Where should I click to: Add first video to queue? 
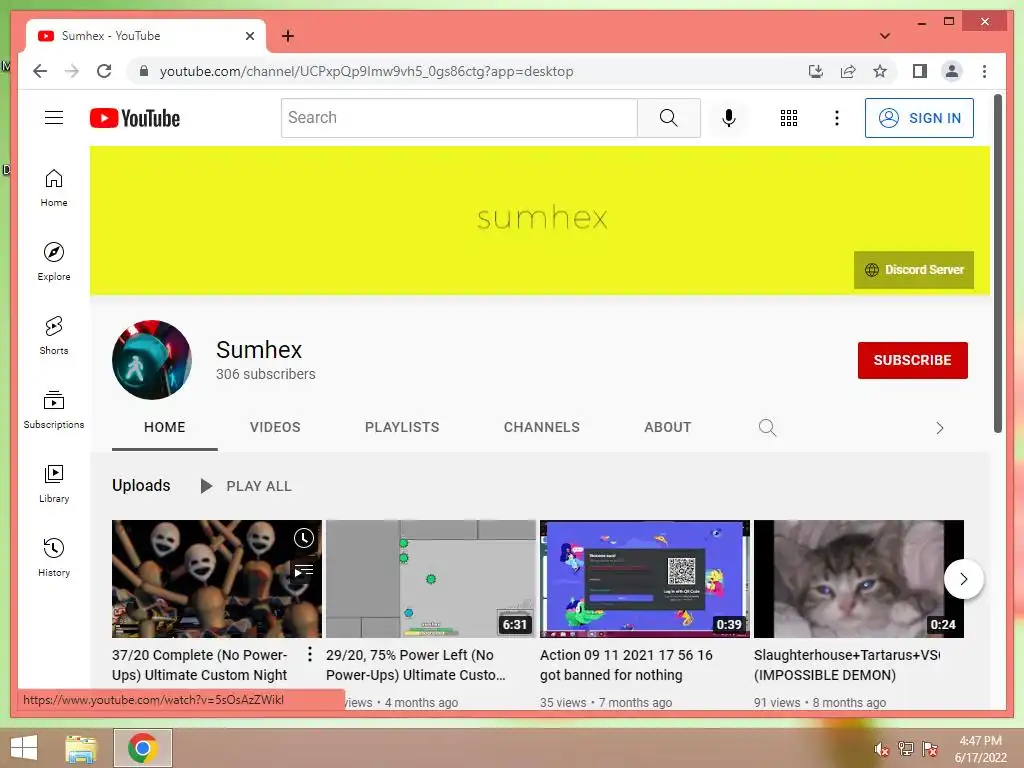(304, 571)
